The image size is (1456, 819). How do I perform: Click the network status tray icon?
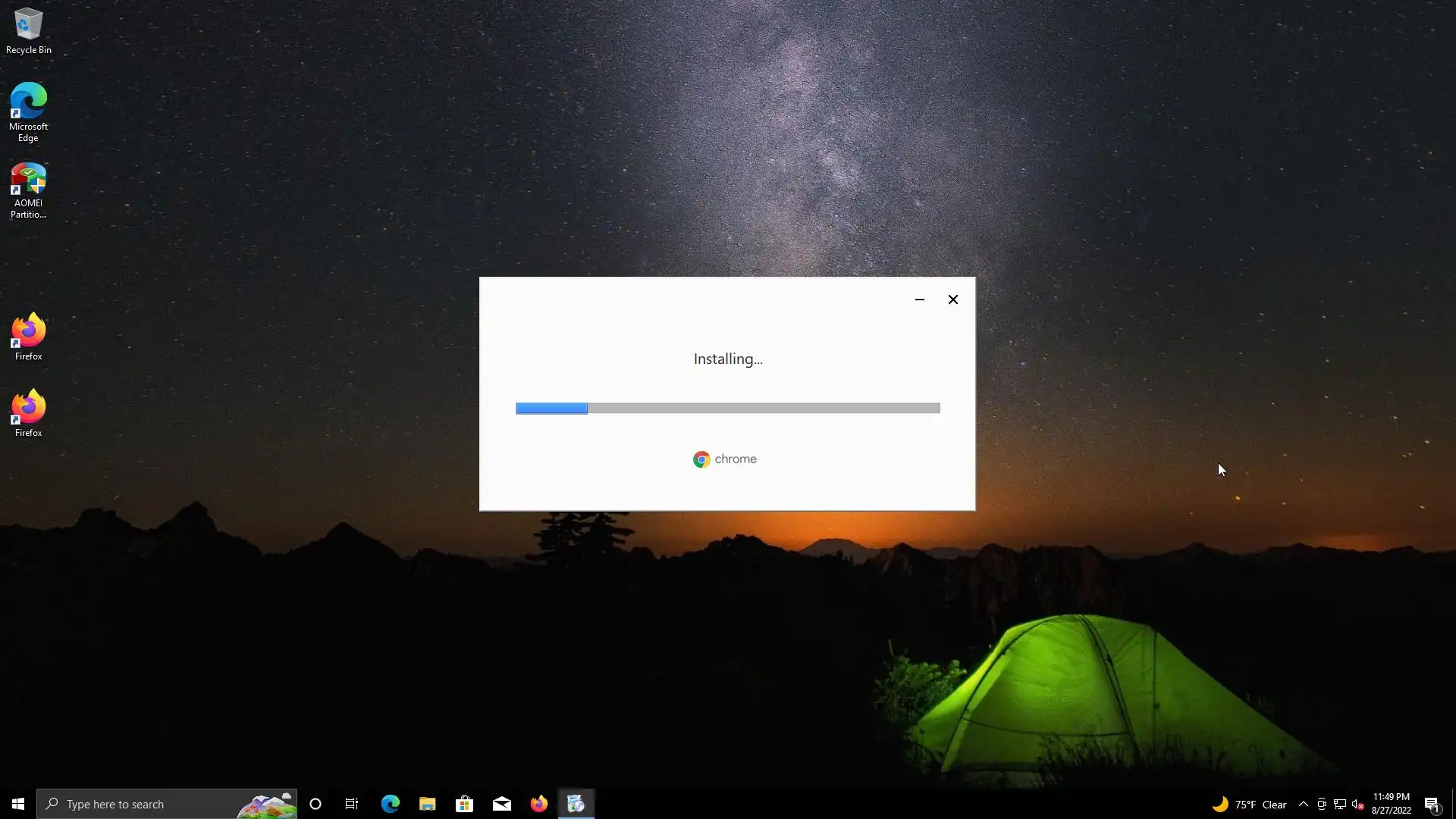click(x=1339, y=804)
